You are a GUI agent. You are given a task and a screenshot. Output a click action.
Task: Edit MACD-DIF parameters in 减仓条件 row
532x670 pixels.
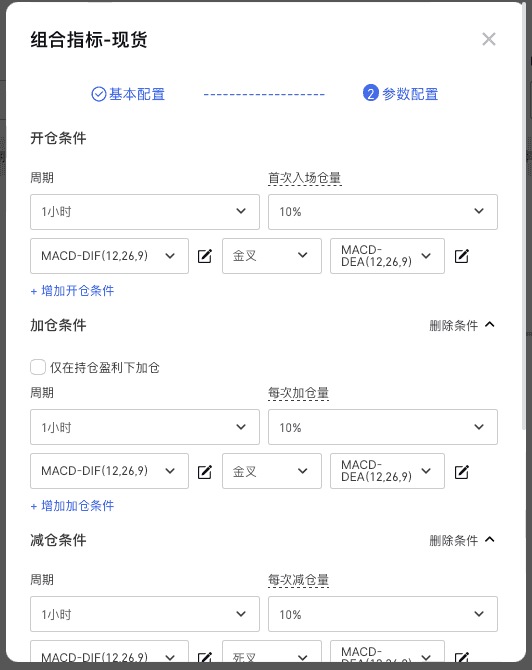click(205, 657)
